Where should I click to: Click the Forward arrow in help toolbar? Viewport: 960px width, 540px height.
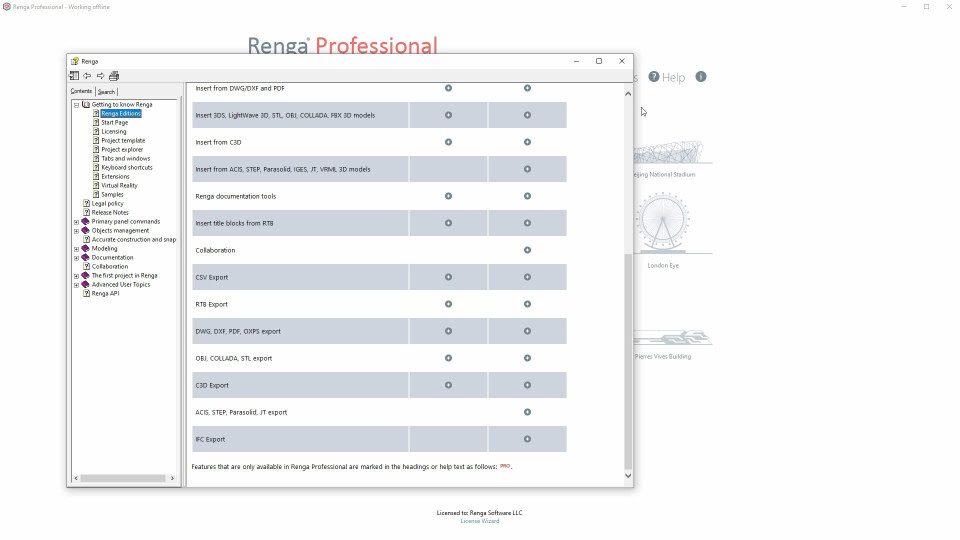100,76
